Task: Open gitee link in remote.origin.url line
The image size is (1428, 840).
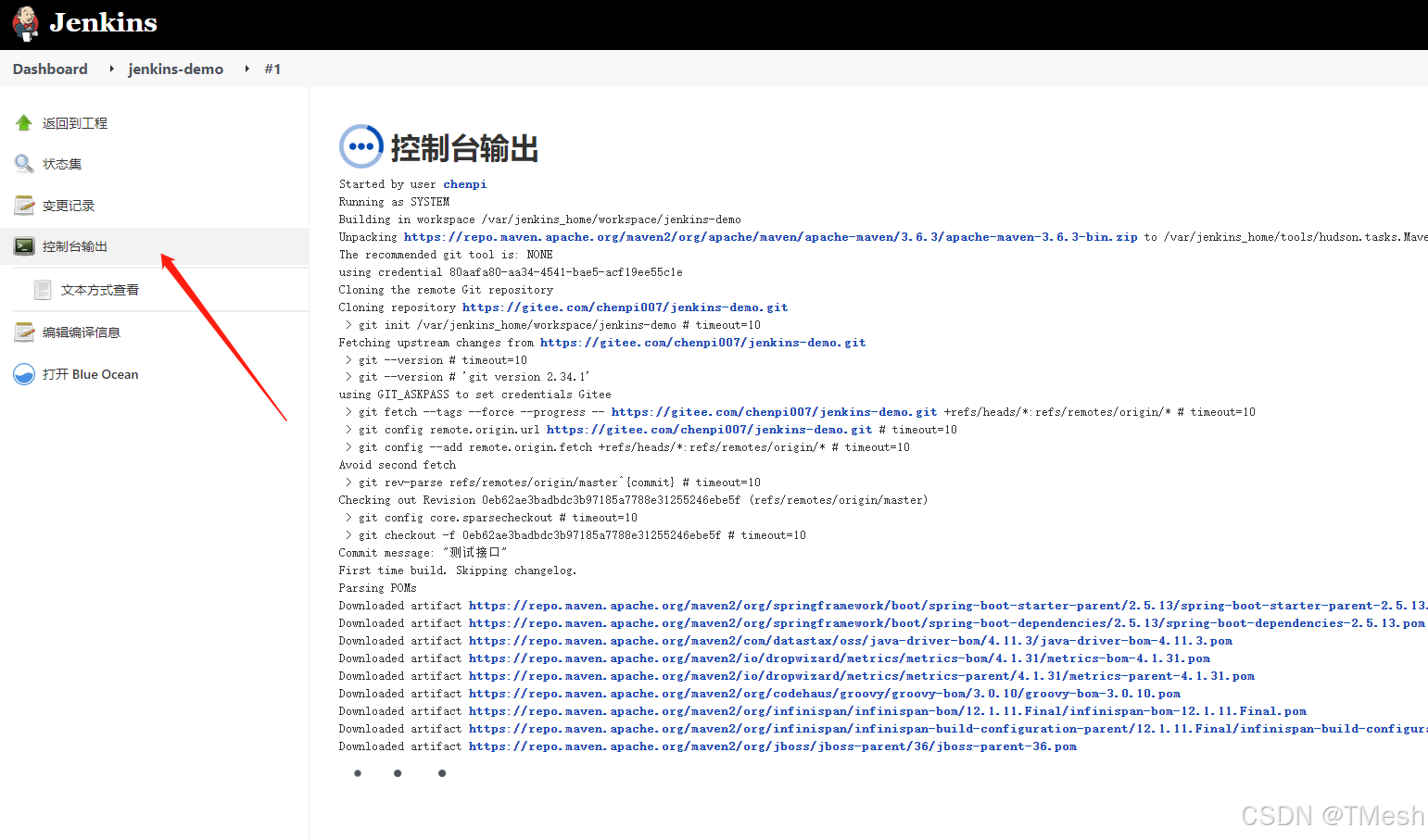Action: 709,430
